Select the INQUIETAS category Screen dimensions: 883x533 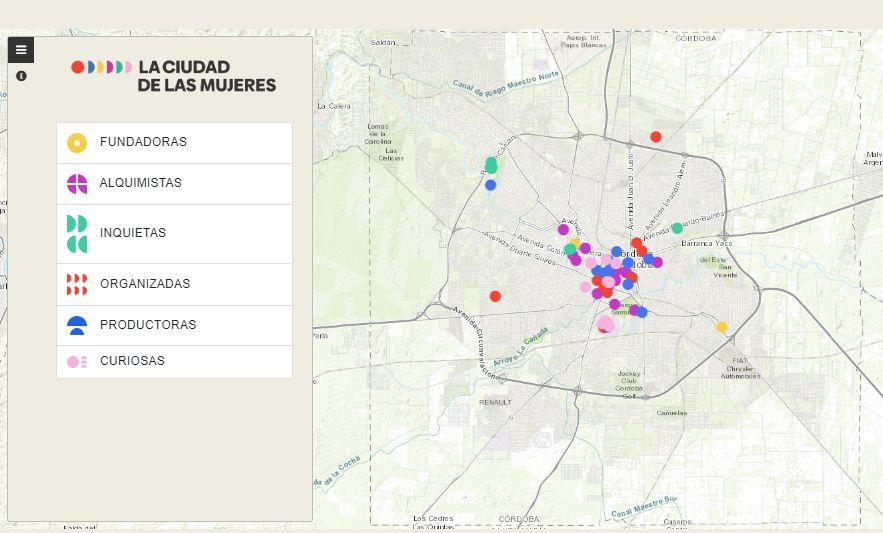pyautogui.click(x=175, y=234)
